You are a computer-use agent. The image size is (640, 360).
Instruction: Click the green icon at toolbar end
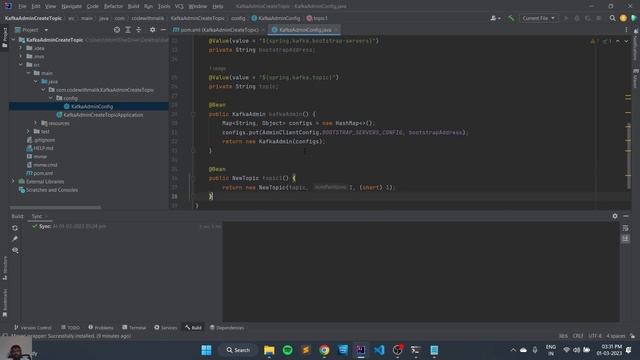[633, 18]
